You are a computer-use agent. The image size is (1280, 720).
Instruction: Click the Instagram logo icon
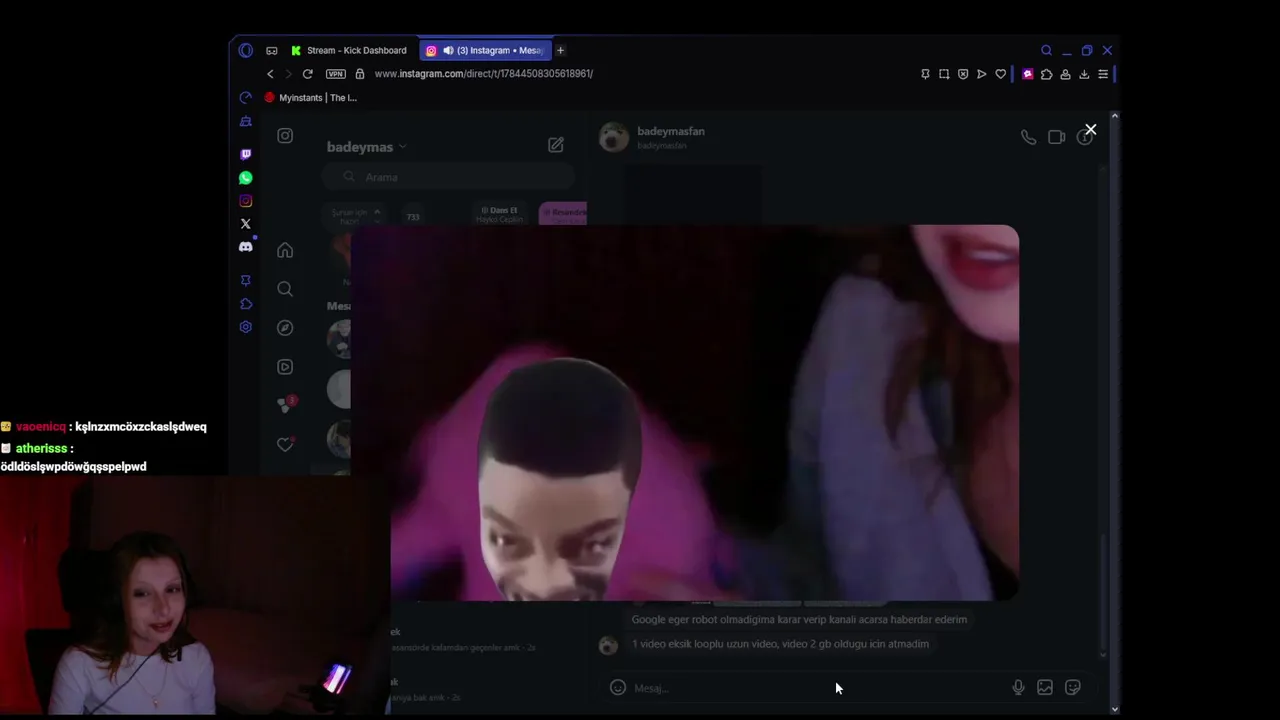pos(285,136)
